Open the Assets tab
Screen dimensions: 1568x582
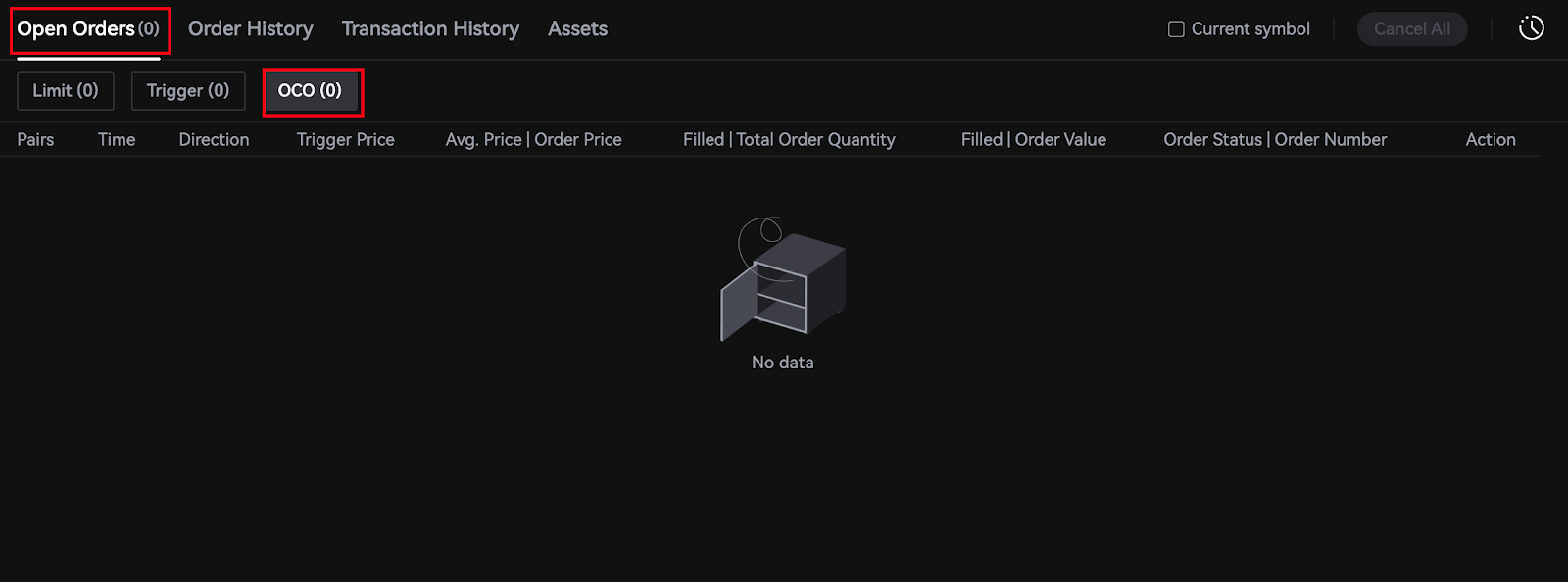click(x=577, y=29)
